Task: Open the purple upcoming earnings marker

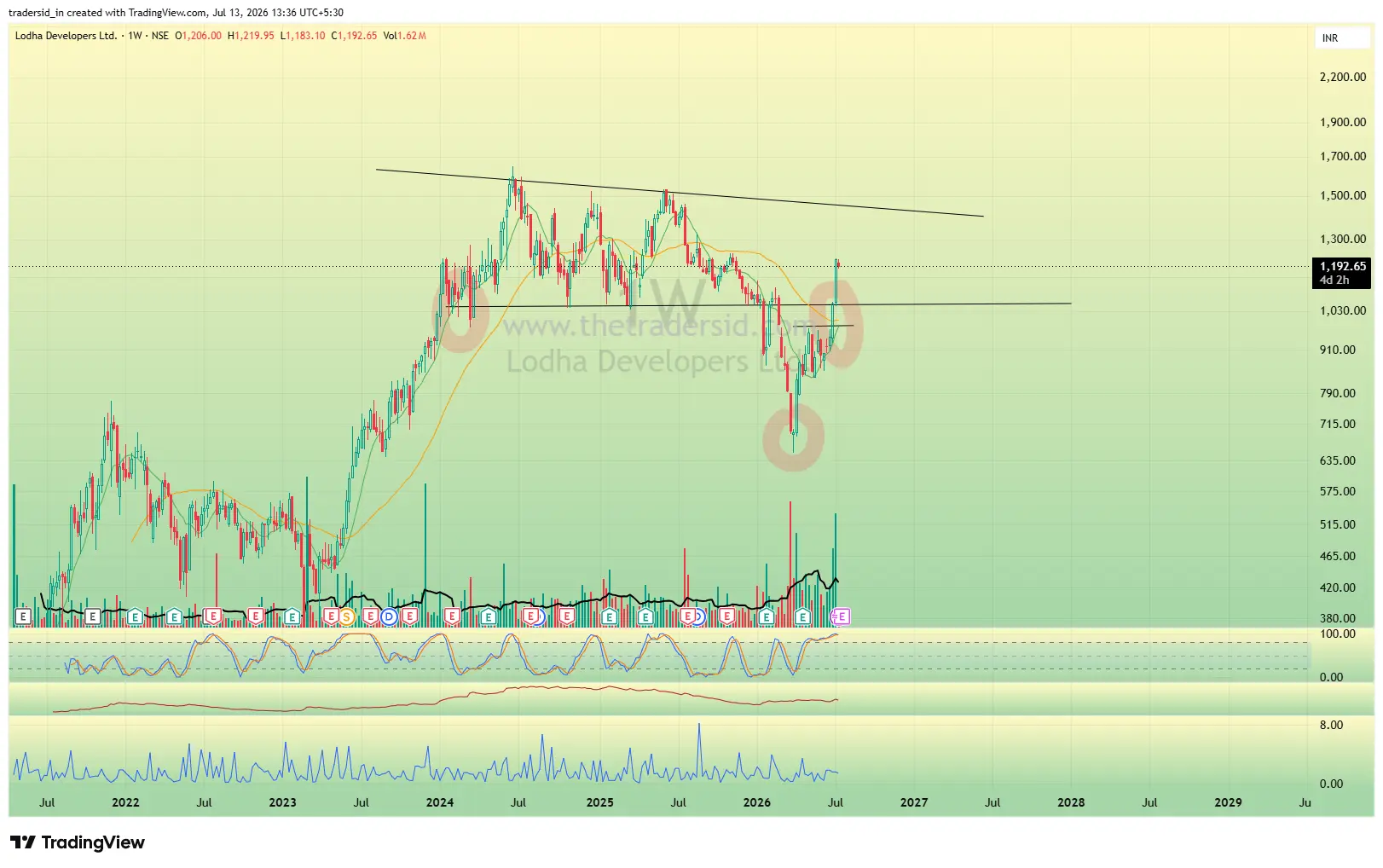Action: pos(842,616)
